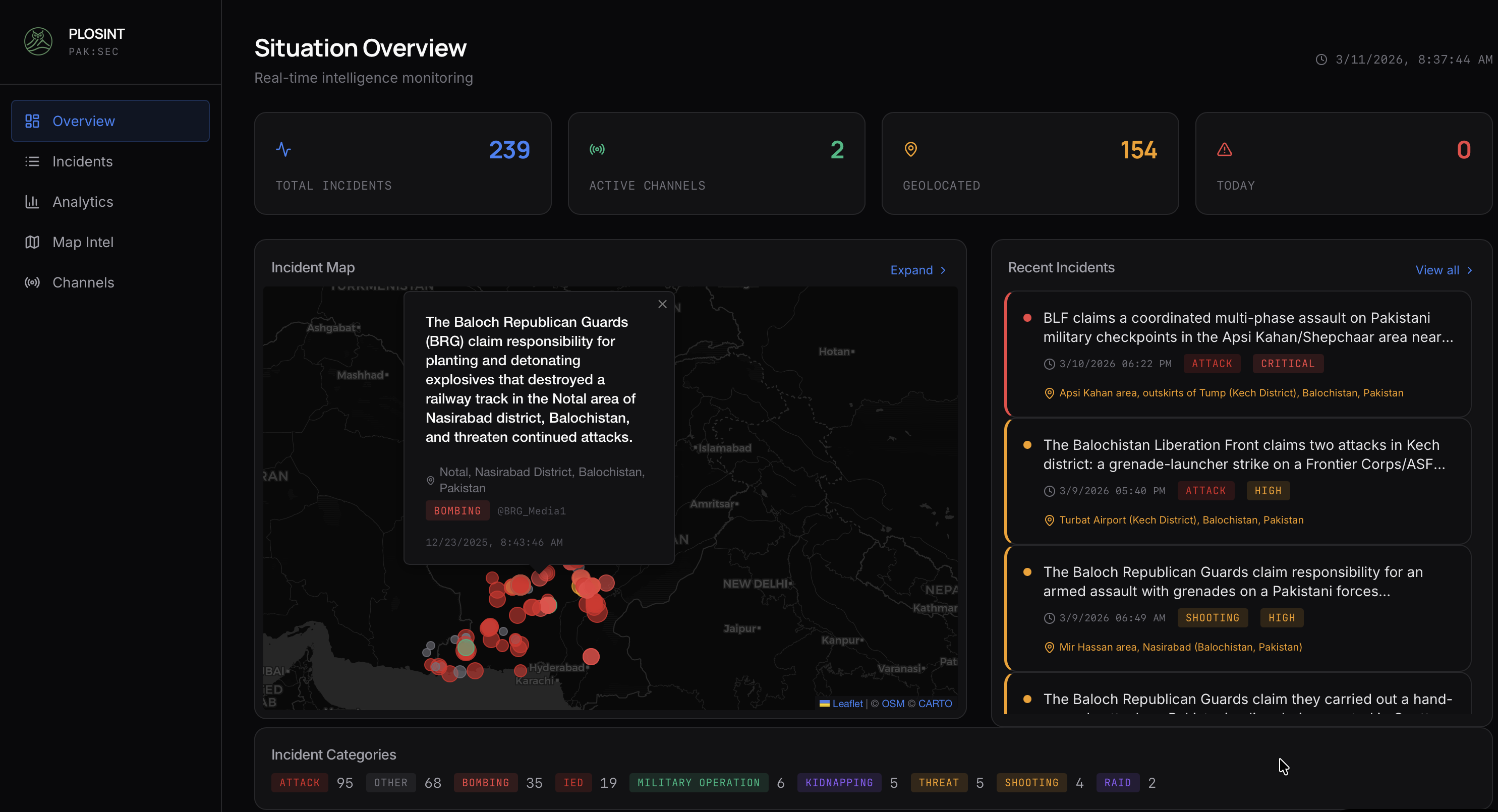Click the Total Incidents activity icon

(283, 149)
